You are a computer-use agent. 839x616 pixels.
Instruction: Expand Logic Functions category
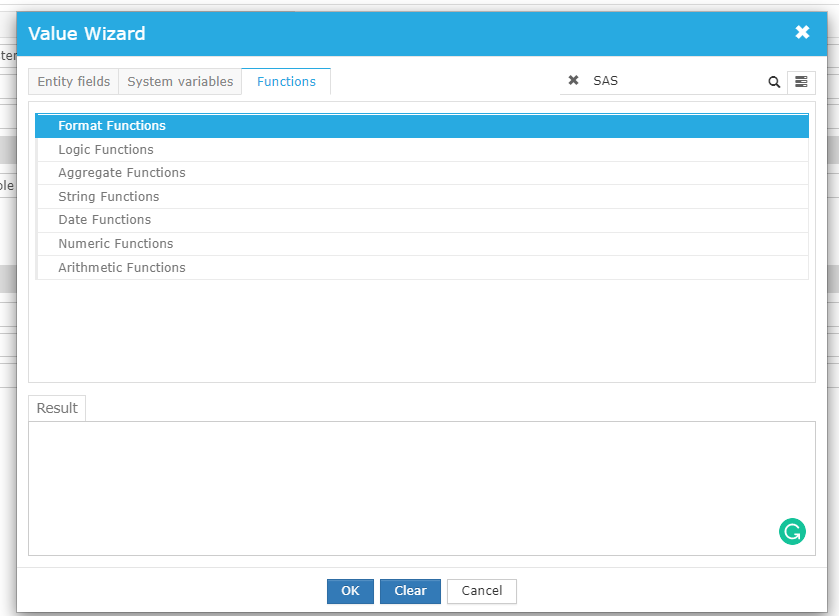106,150
